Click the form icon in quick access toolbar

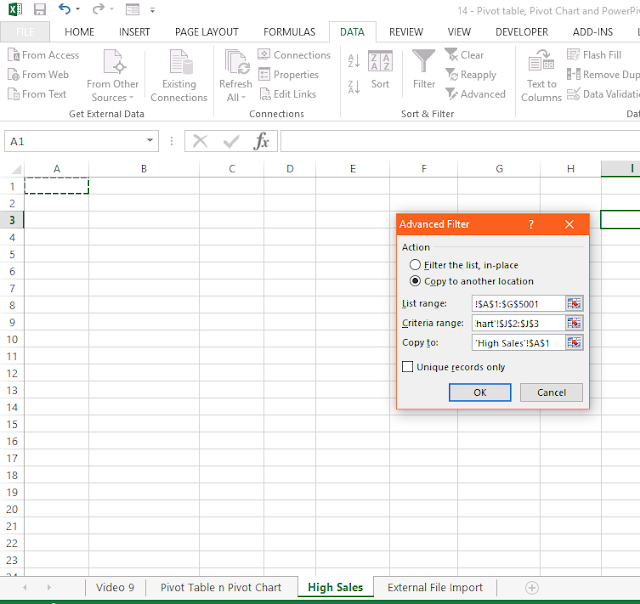(133, 9)
